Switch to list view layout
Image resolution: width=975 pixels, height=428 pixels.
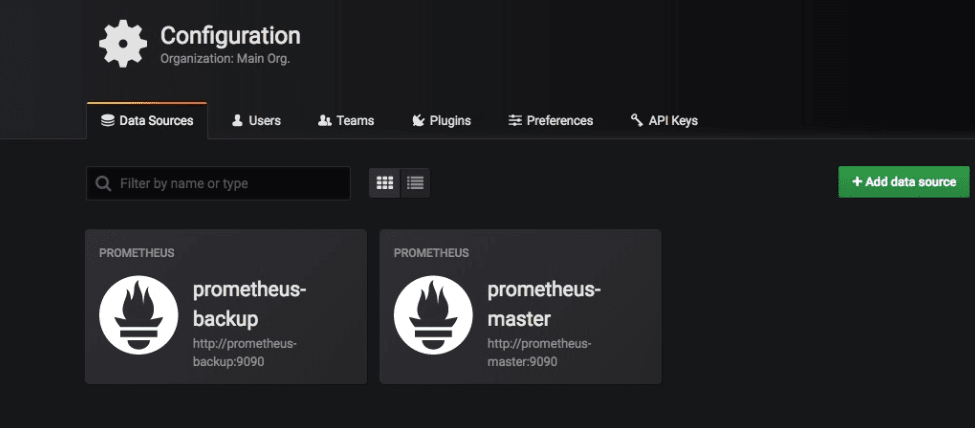pyautogui.click(x=415, y=183)
